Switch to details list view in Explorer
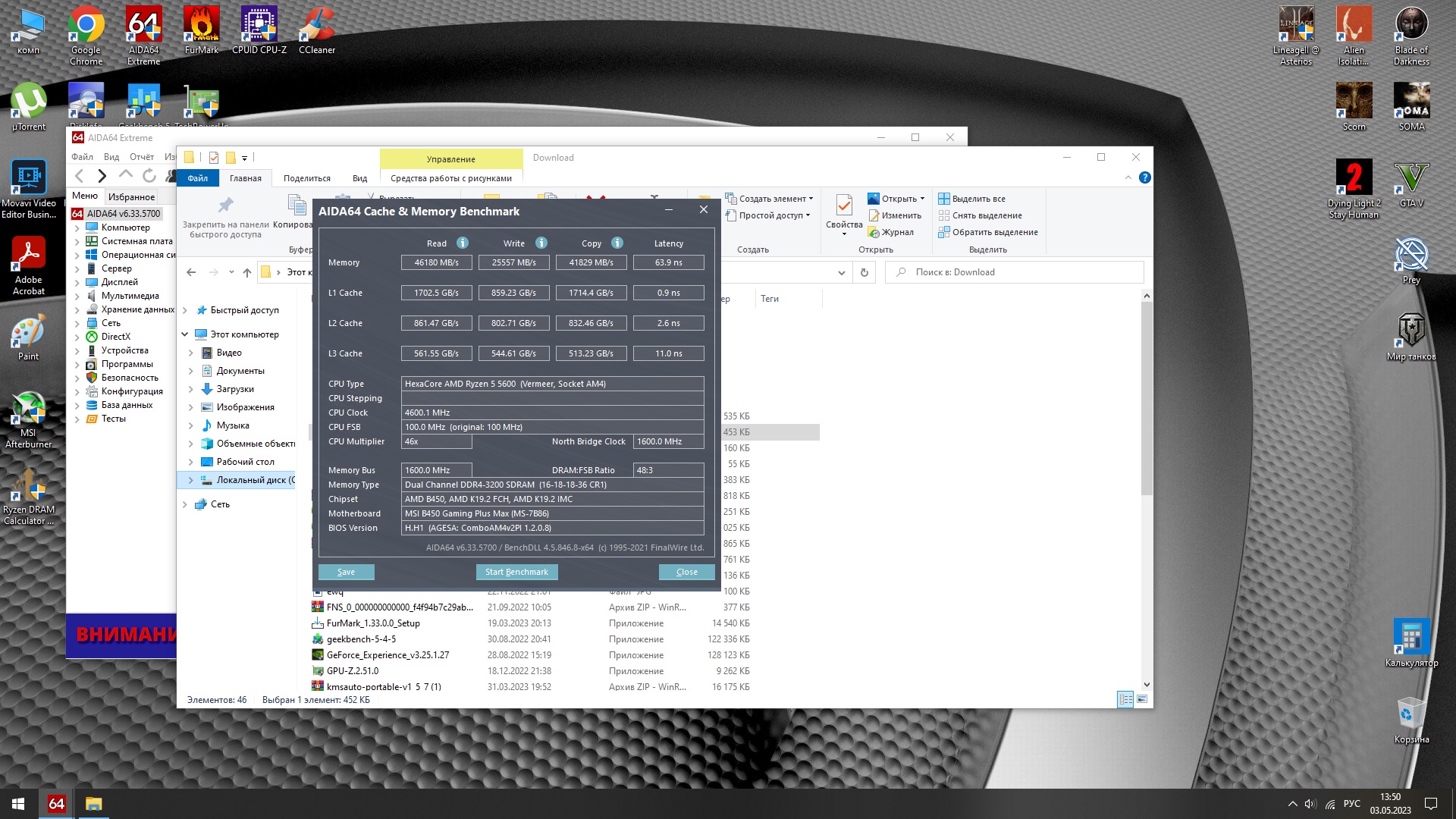This screenshot has height=819, width=1456. coord(1125,699)
